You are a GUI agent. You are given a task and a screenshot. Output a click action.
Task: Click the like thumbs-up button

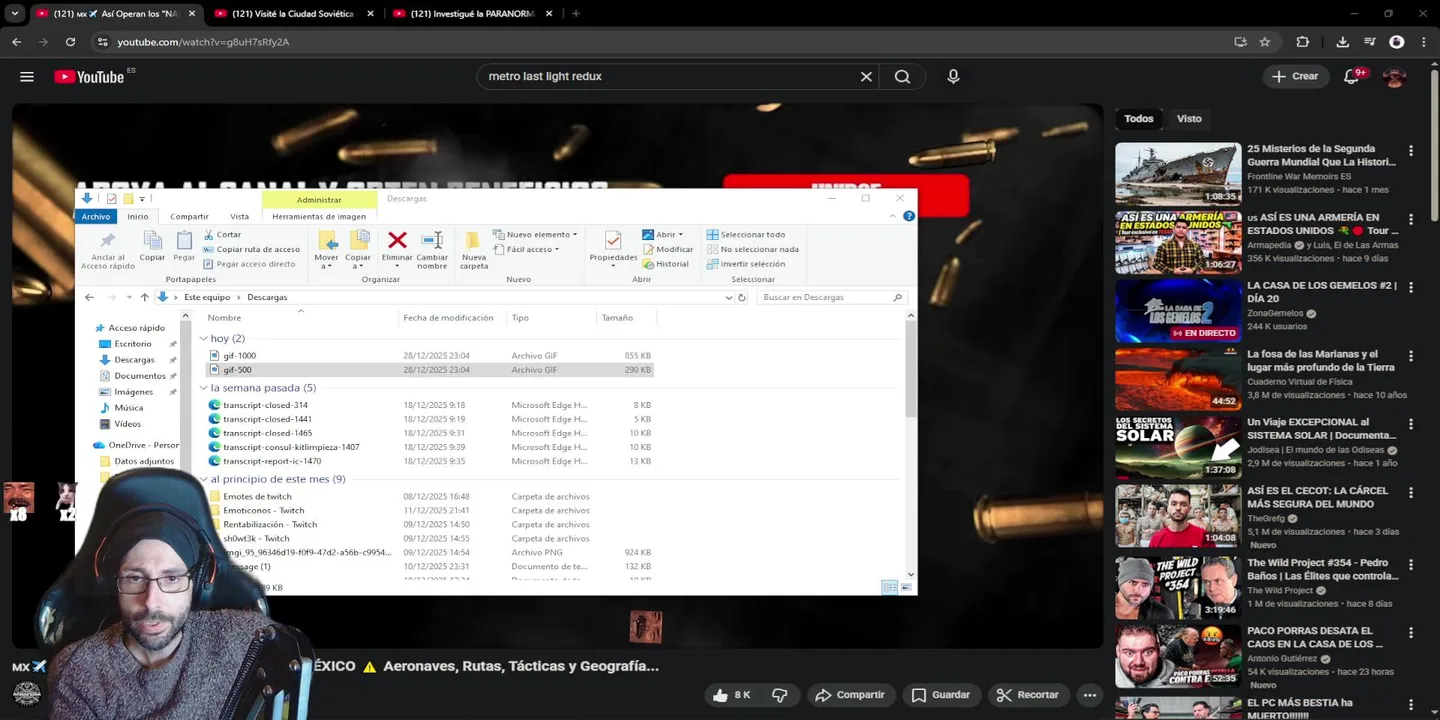coord(734,695)
